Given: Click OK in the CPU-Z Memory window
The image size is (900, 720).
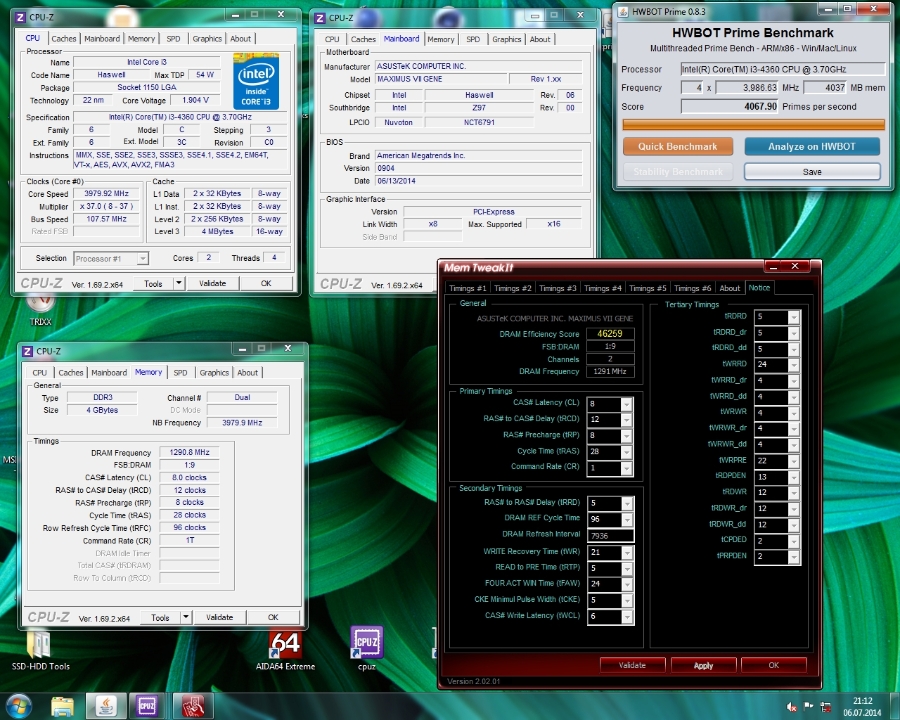Looking at the screenshot, I should [273, 617].
